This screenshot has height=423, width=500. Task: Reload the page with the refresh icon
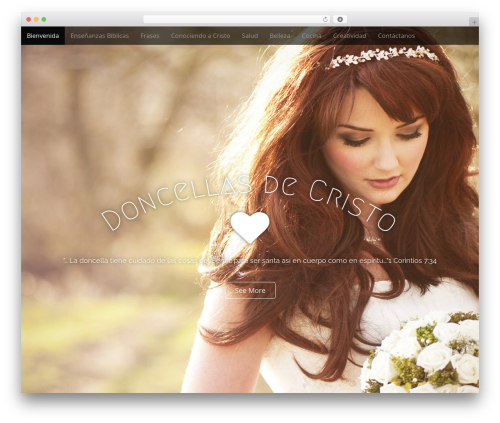326,19
